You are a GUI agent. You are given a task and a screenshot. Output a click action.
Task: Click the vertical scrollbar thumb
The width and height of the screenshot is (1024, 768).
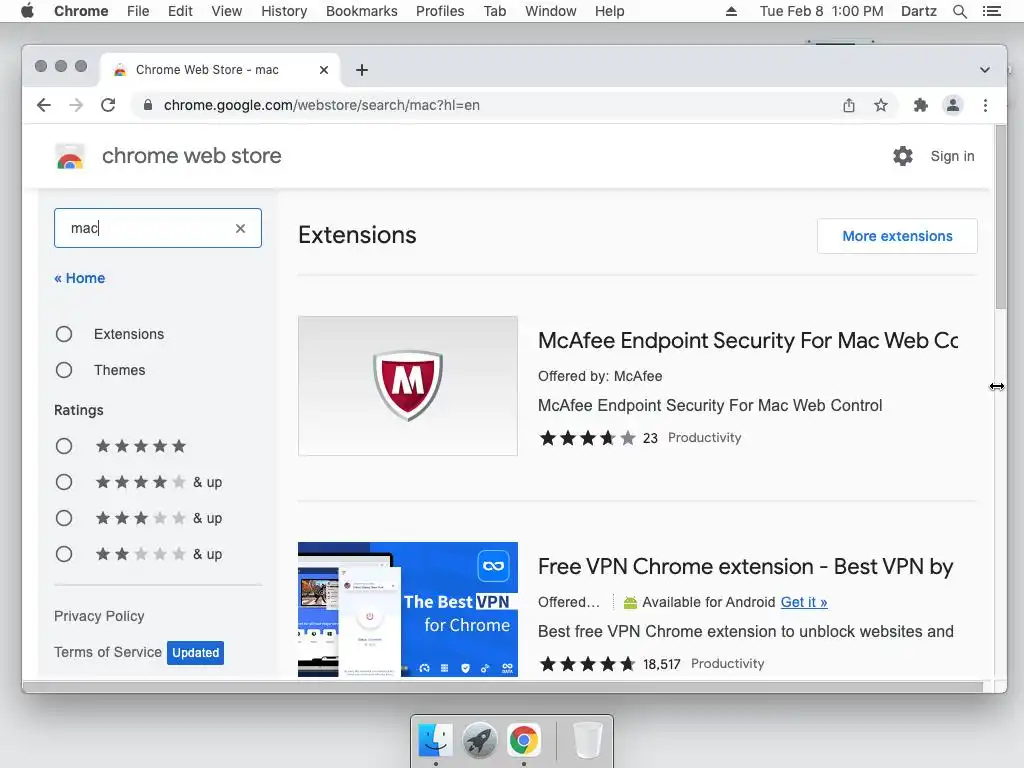[x=1000, y=217]
